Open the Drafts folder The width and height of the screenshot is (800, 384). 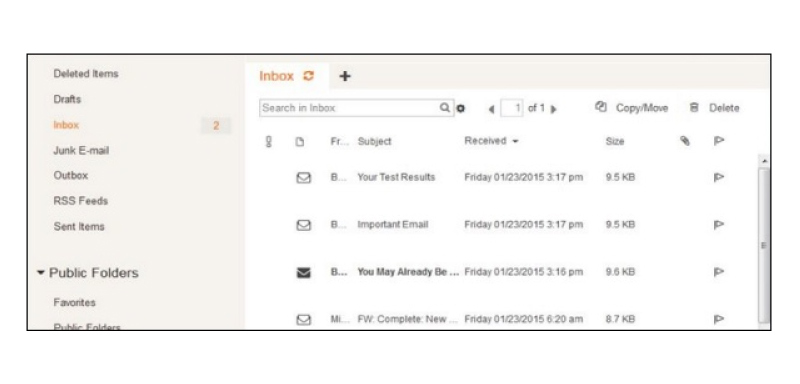click(67, 99)
